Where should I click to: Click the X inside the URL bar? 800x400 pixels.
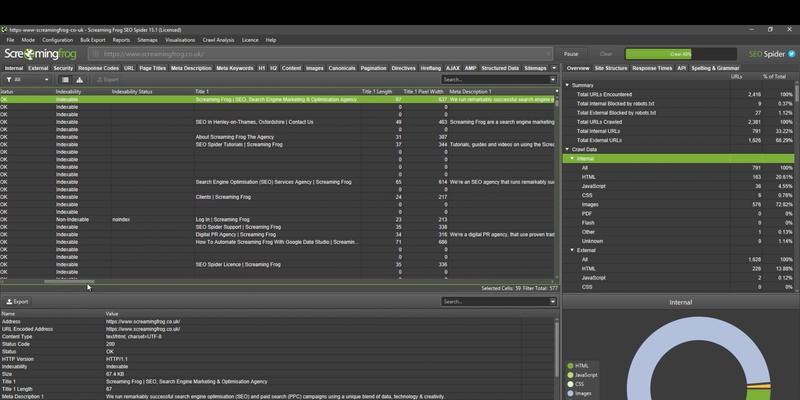coord(548,54)
